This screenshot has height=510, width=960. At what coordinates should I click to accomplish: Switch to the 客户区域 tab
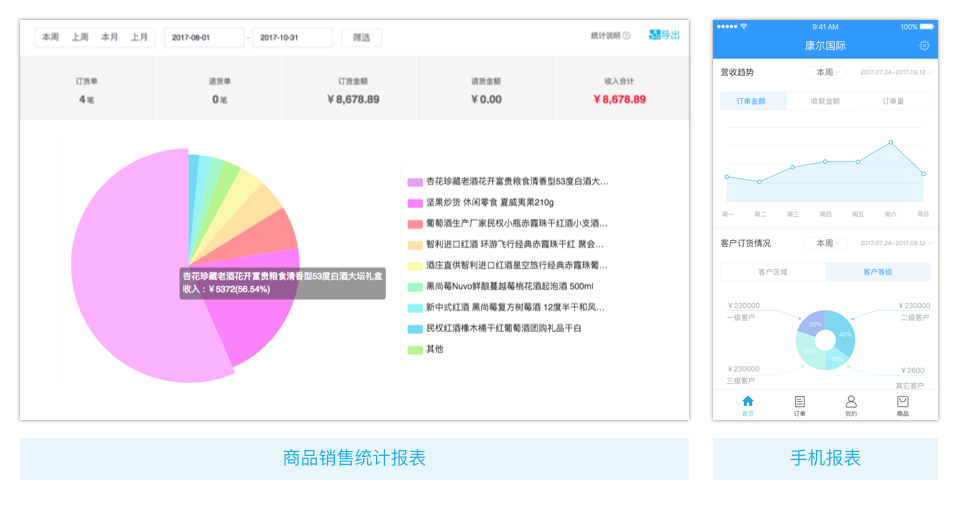point(773,272)
